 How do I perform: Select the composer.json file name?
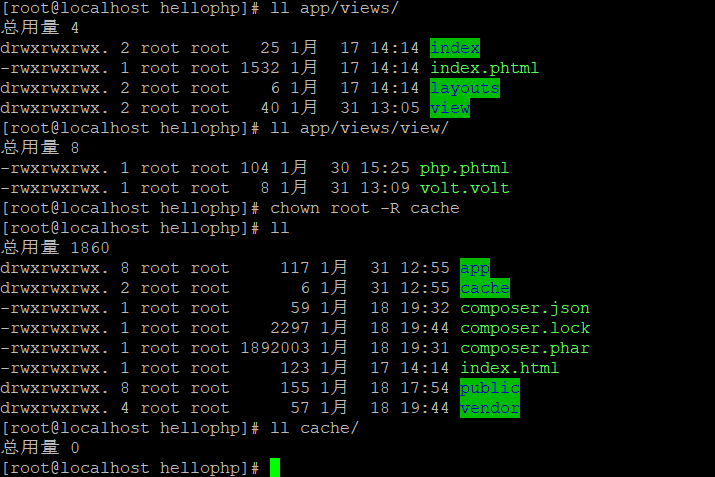pos(525,308)
